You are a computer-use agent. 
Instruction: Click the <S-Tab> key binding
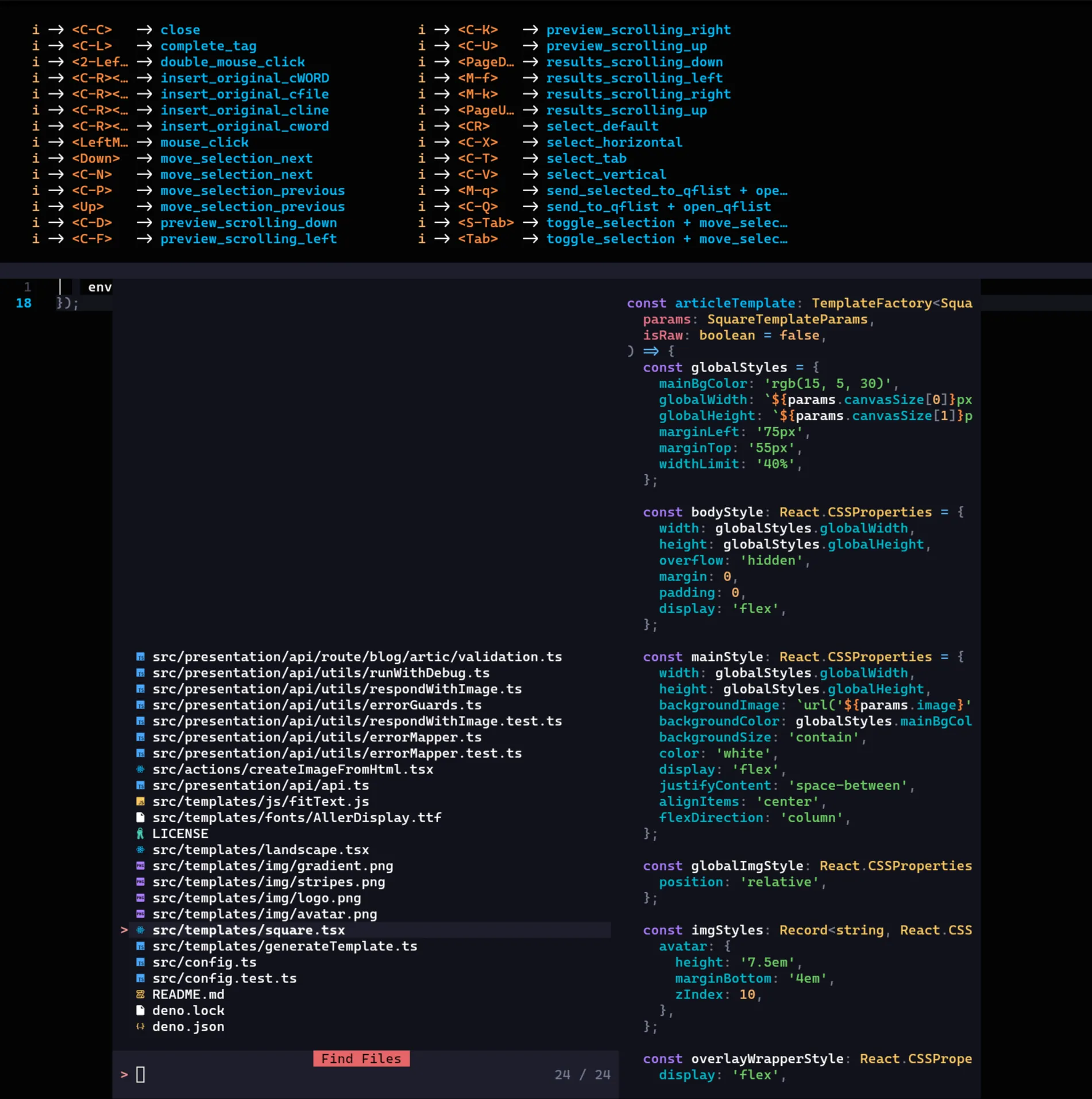[x=486, y=223]
